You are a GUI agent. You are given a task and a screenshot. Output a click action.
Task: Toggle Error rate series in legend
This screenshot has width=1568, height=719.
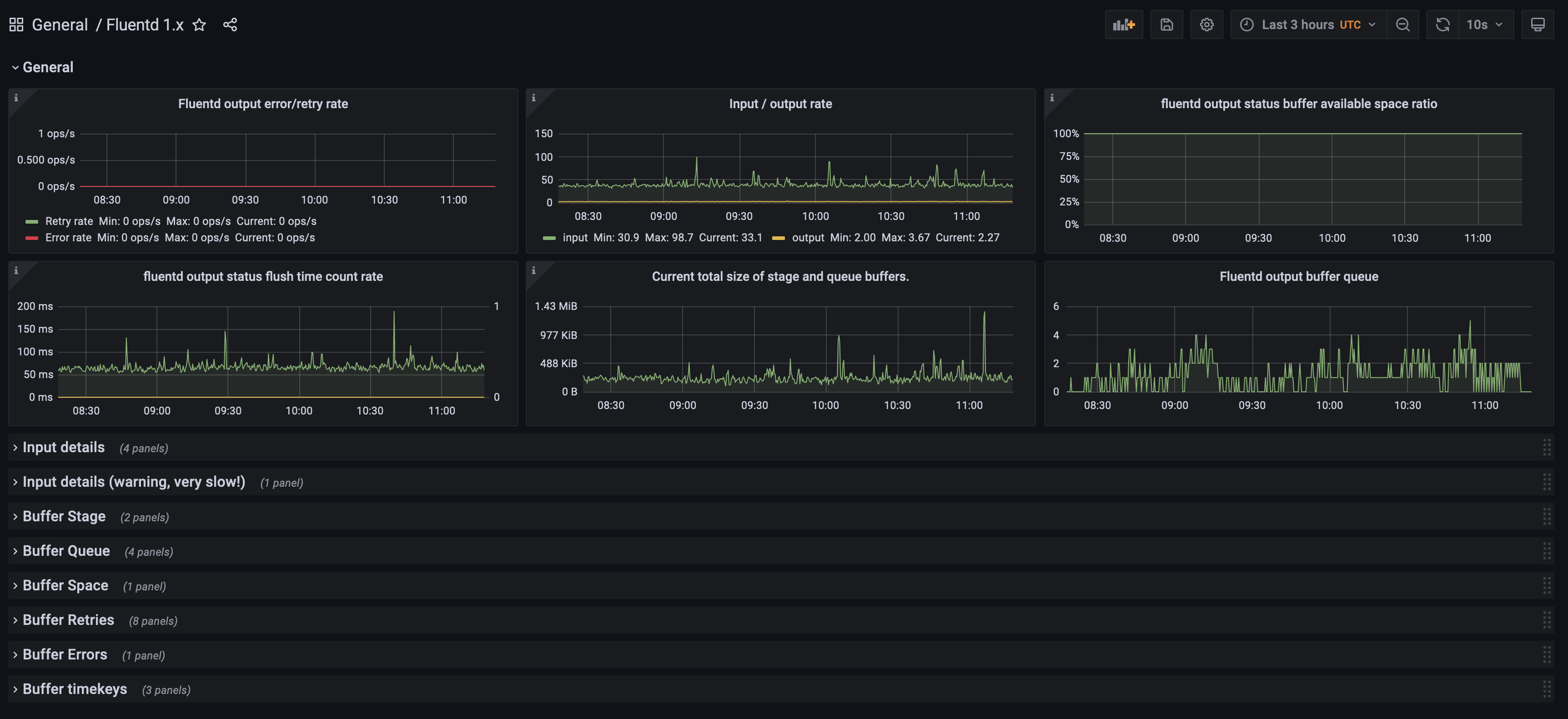click(x=68, y=237)
